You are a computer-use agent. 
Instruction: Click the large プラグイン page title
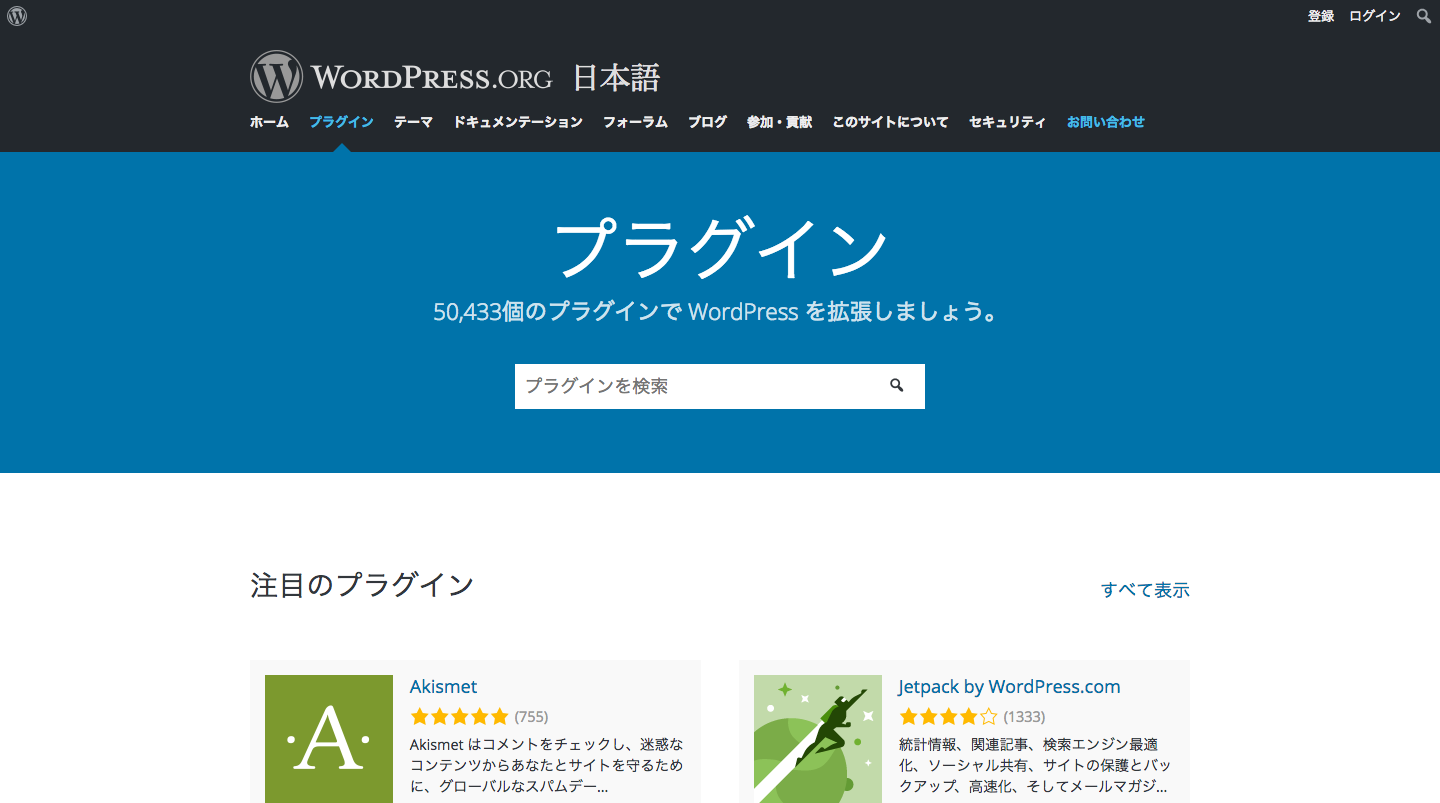[720, 250]
